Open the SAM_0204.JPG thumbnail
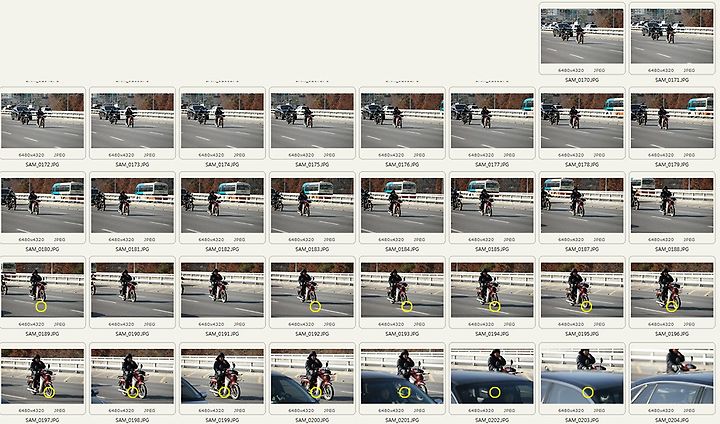 pos(672,376)
